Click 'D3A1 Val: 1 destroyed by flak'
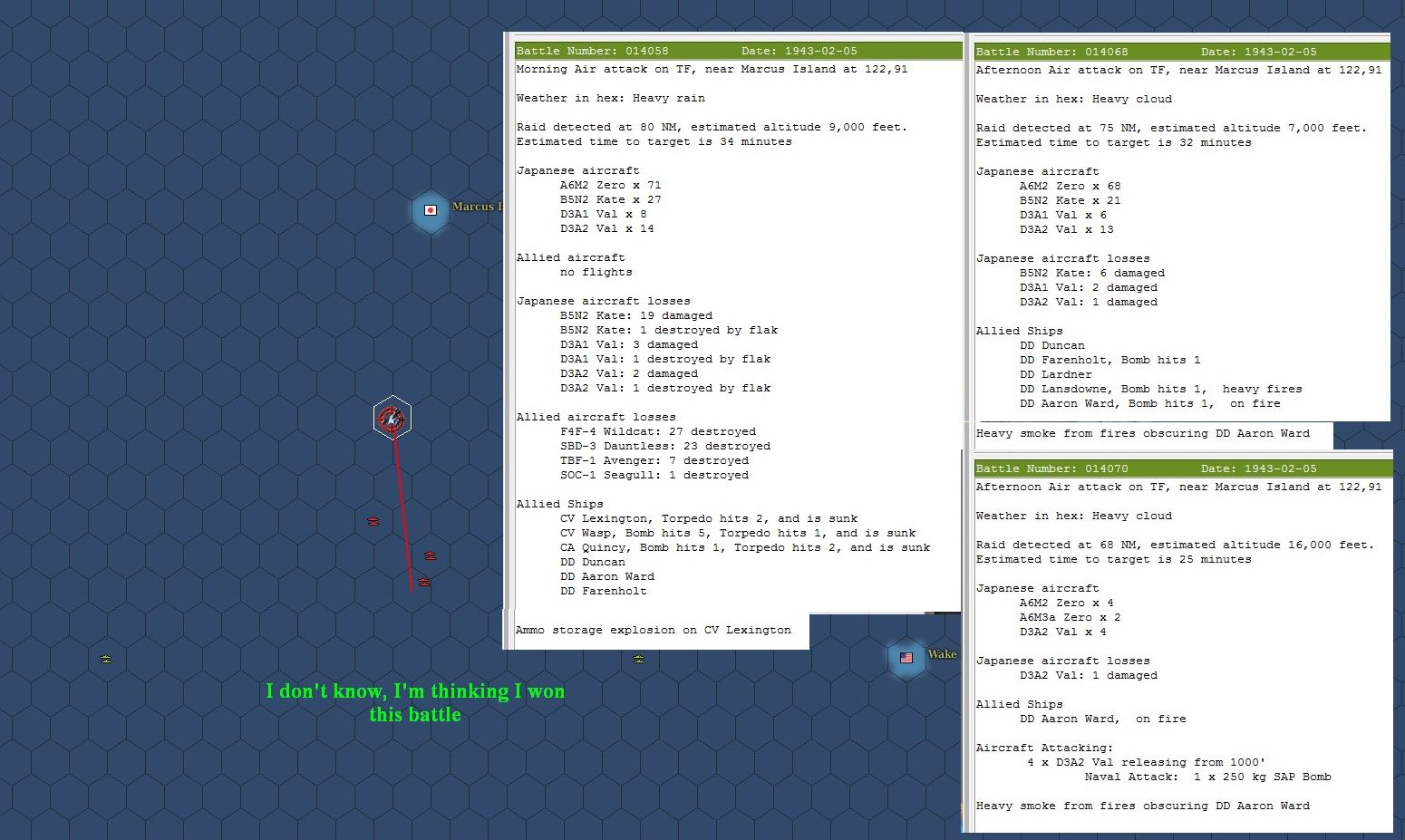Image resolution: width=1405 pixels, height=840 pixels. 664,359
